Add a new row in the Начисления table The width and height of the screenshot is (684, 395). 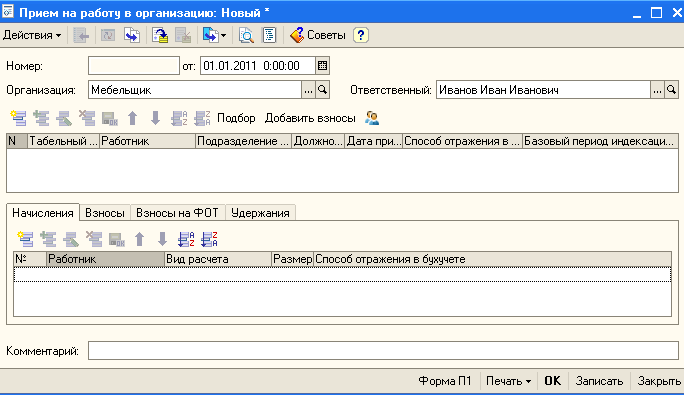pos(25,239)
